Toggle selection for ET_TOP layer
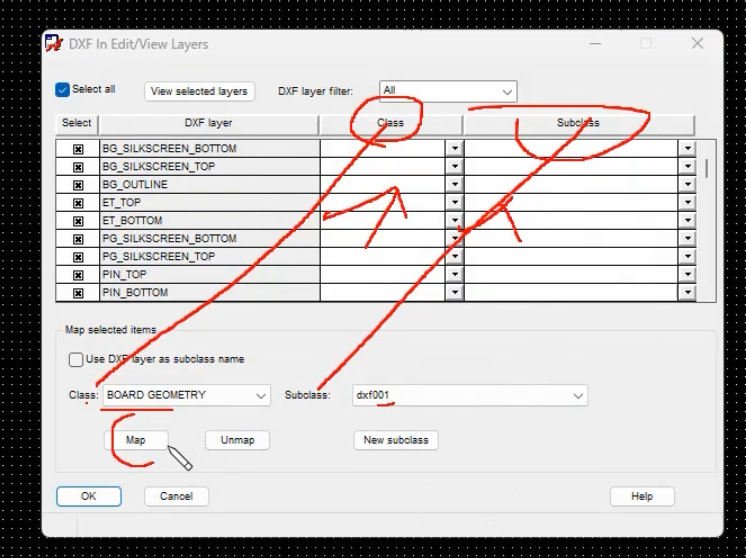The height and width of the screenshot is (558, 746). click(78, 203)
